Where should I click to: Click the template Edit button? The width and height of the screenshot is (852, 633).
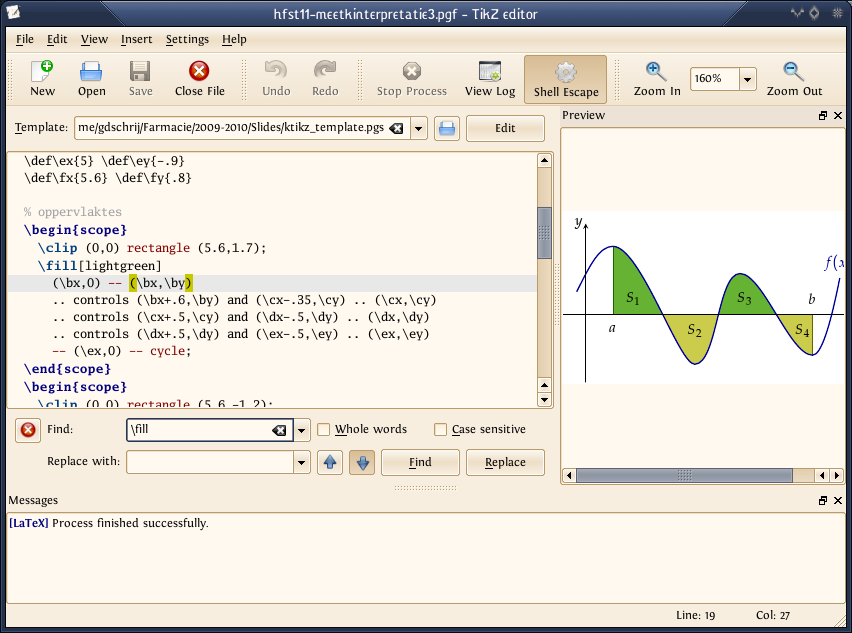(x=505, y=129)
